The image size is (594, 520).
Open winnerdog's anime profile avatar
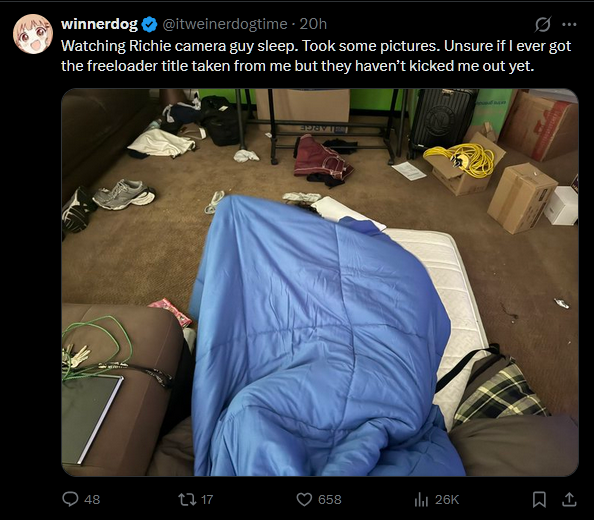[33, 34]
